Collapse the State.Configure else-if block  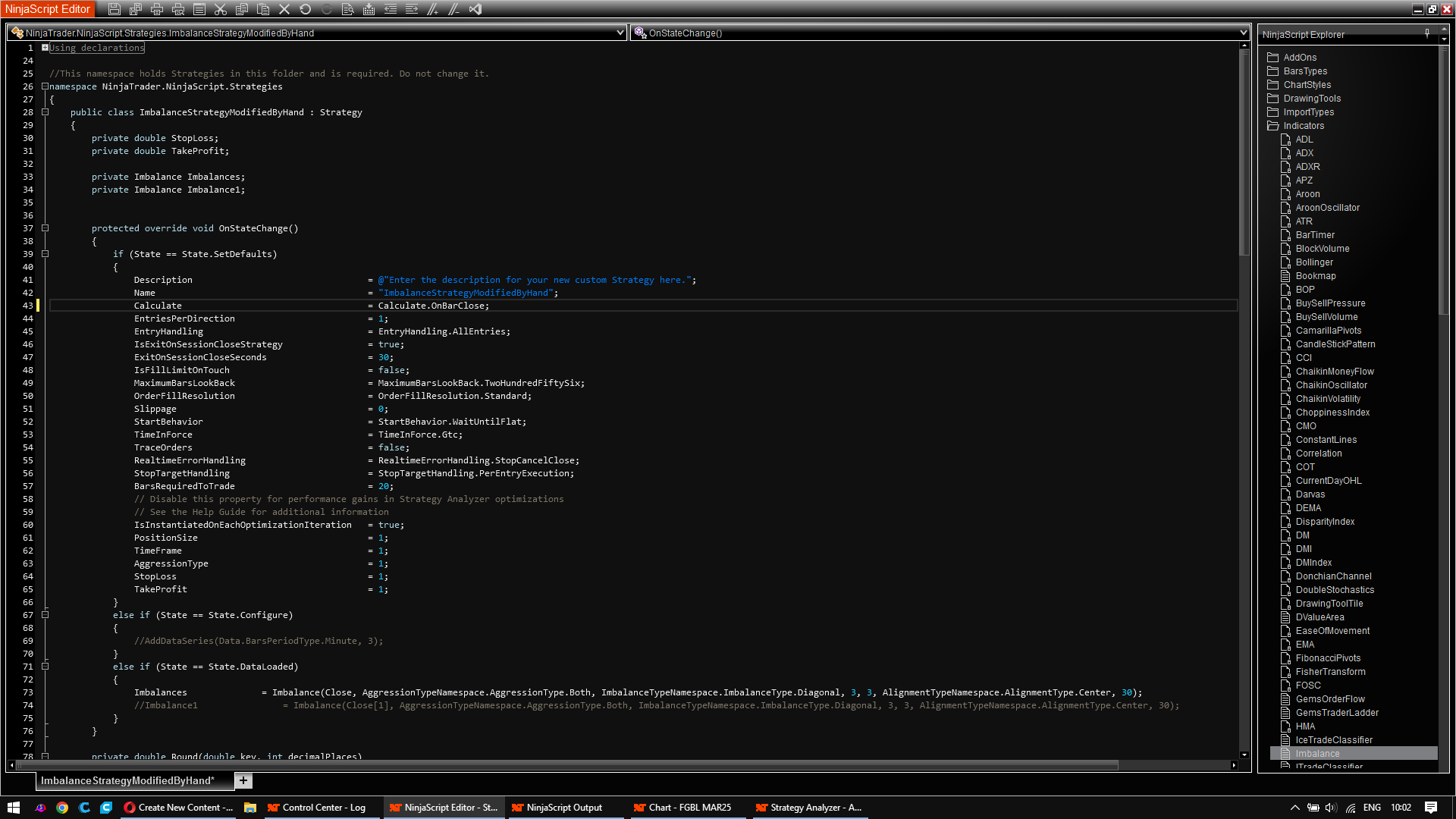point(45,615)
